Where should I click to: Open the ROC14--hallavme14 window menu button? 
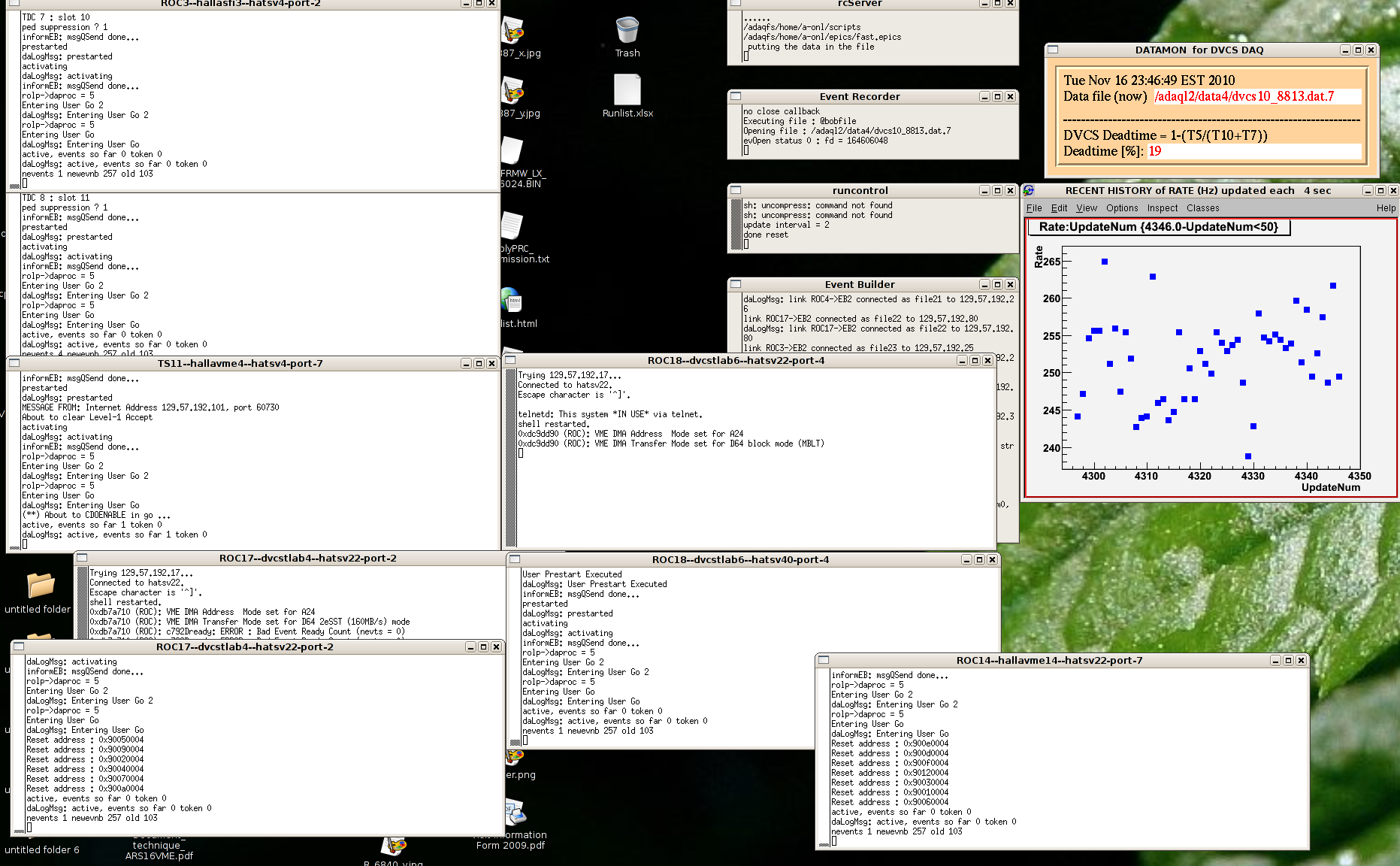[x=824, y=660]
